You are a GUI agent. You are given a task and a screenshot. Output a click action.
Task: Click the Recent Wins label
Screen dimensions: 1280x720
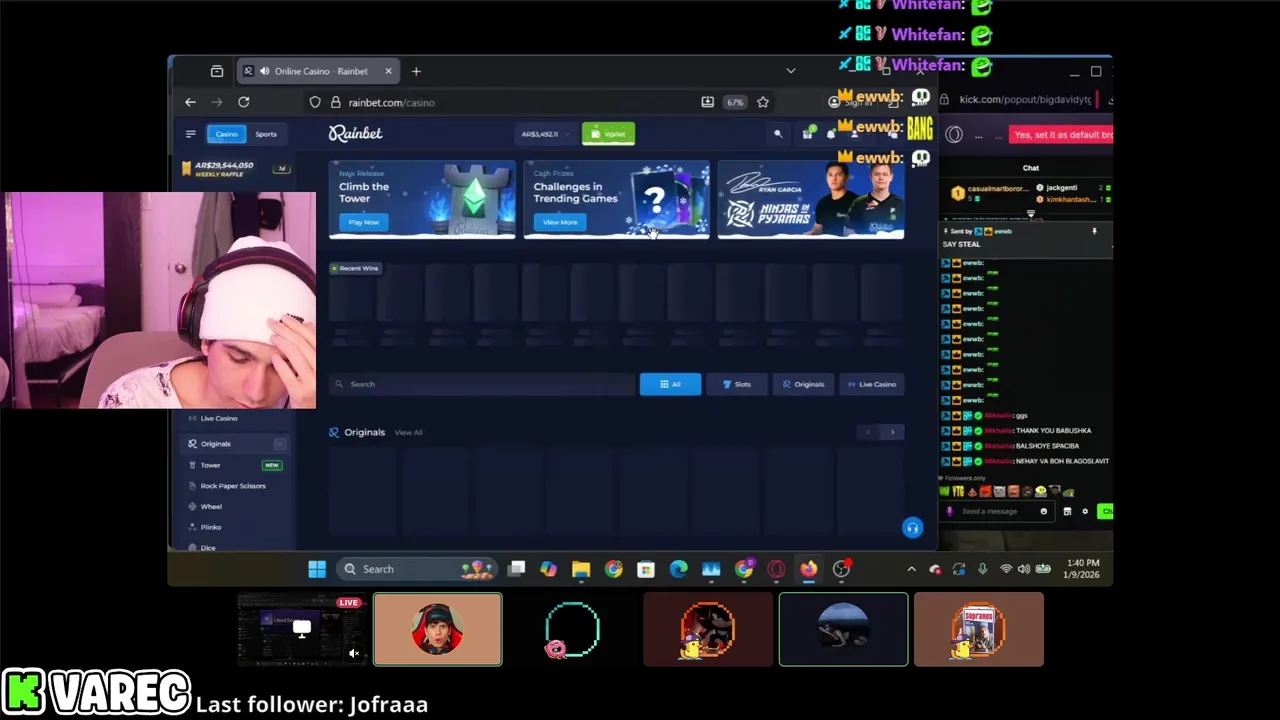pos(355,268)
